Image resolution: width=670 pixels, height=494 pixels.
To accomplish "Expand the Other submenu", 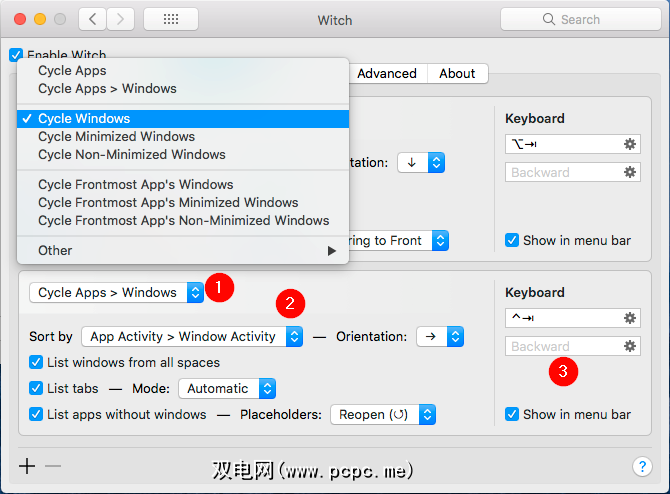I will (183, 250).
